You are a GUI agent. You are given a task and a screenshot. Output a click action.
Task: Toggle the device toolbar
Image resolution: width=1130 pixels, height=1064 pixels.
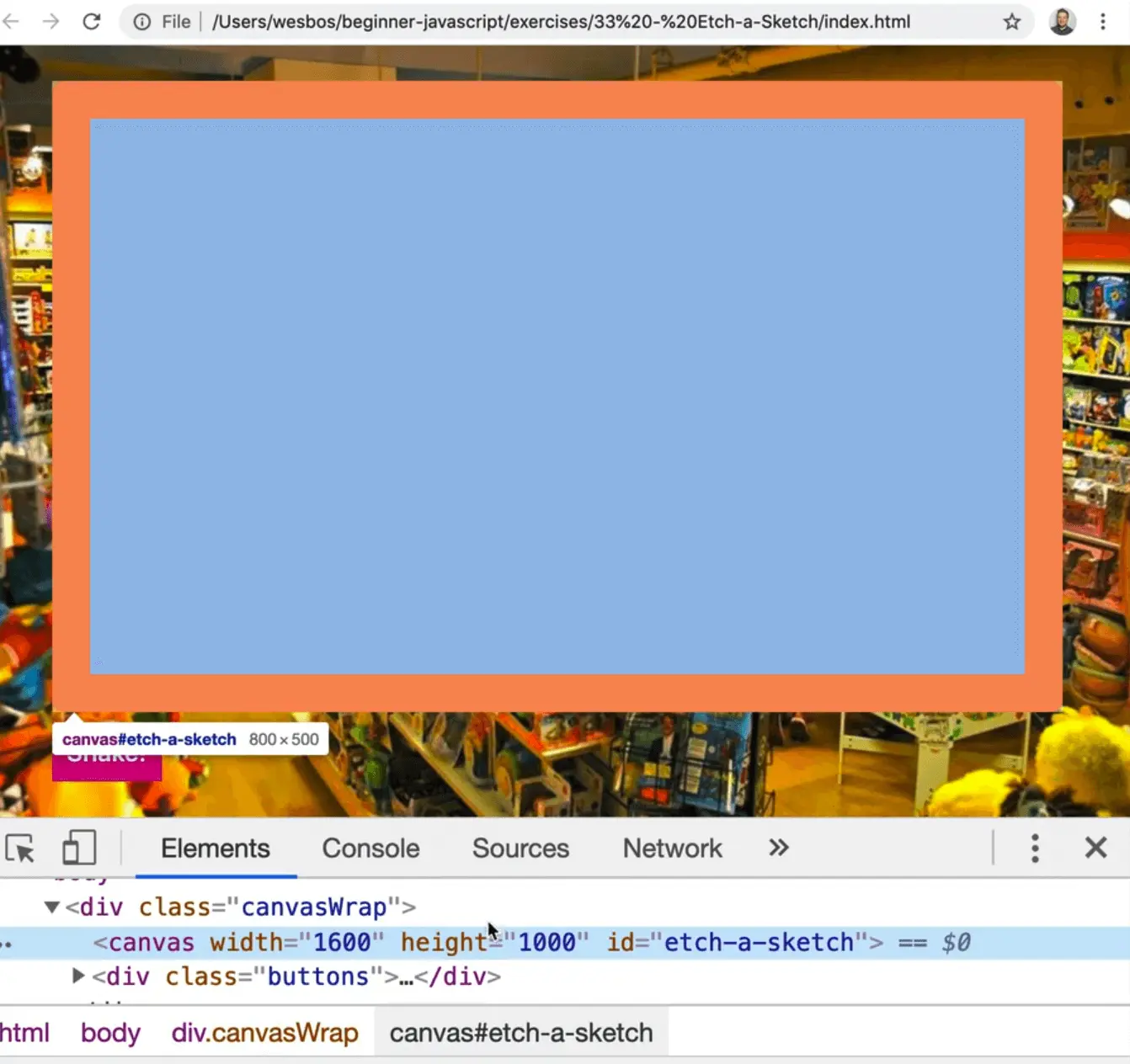point(79,849)
